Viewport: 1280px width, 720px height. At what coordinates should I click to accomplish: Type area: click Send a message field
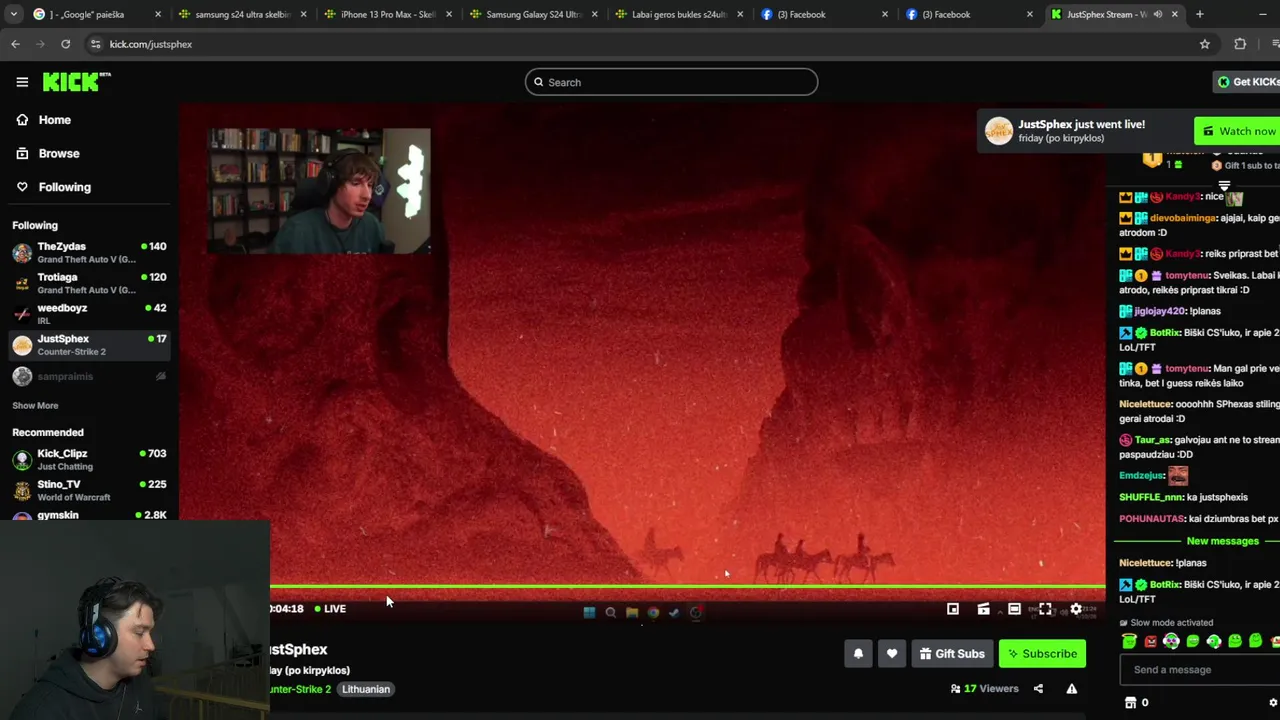point(1200,670)
